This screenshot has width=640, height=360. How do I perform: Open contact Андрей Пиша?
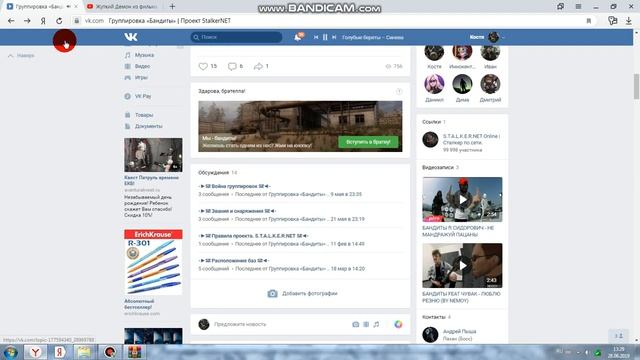click(x=459, y=331)
